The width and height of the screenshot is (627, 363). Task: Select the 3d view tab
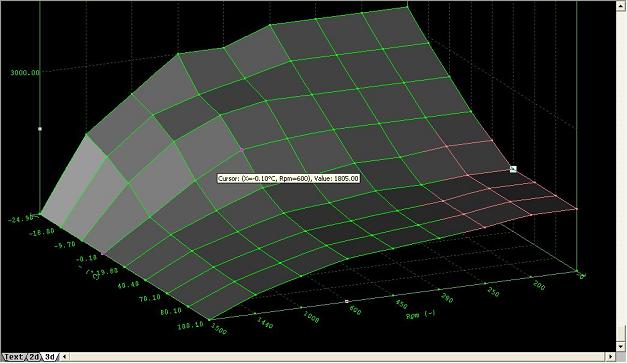(x=50, y=357)
